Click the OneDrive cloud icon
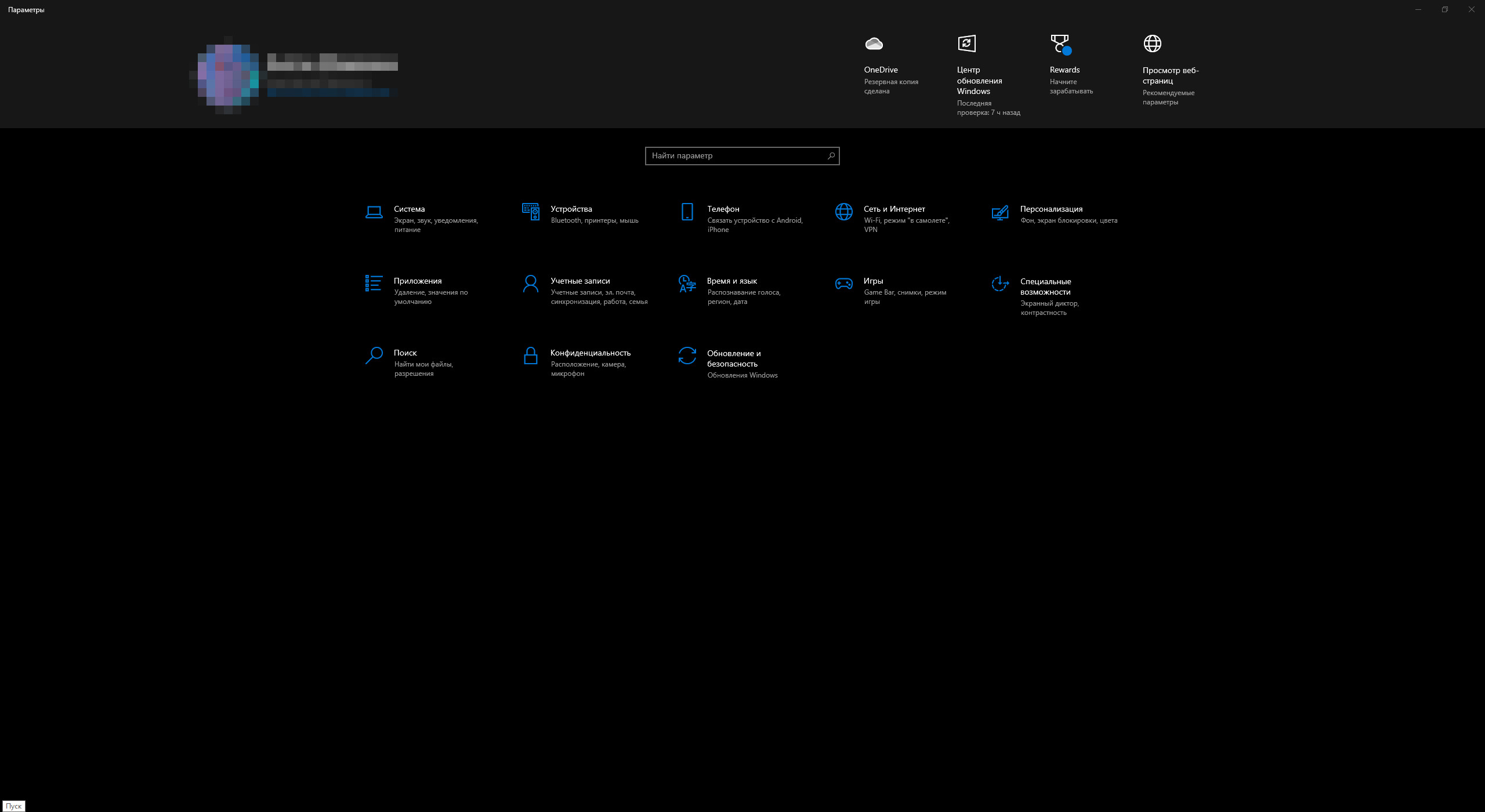 874,44
